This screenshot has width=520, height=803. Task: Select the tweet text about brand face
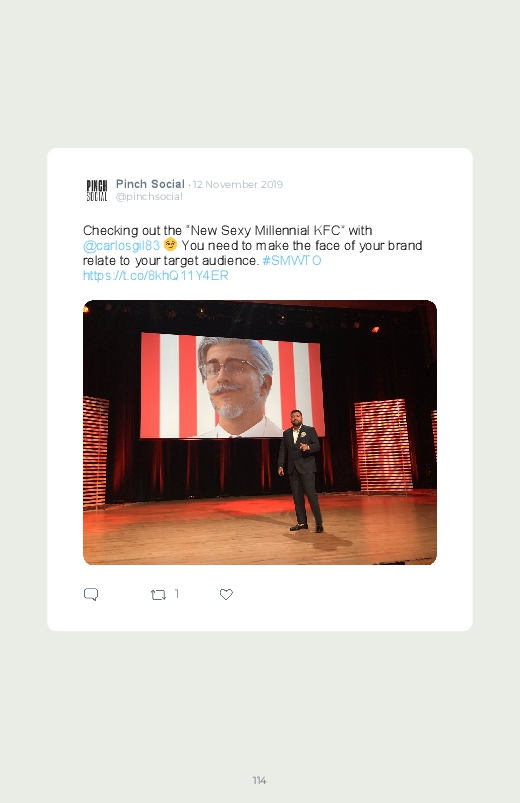[x=253, y=253]
